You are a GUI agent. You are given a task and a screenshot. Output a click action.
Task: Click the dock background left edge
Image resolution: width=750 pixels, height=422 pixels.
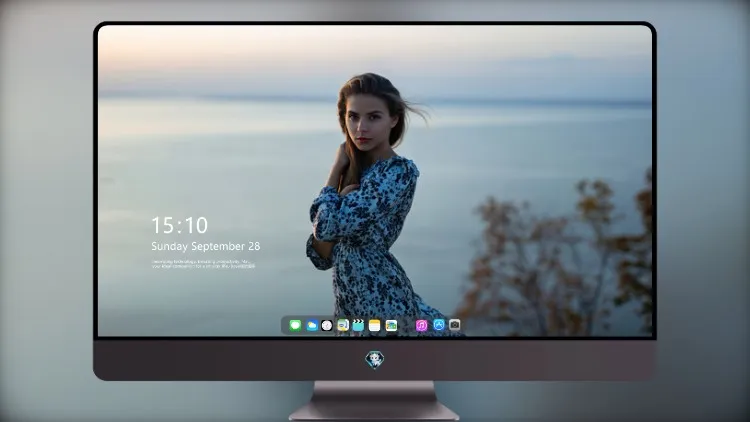(x=285, y=325)
